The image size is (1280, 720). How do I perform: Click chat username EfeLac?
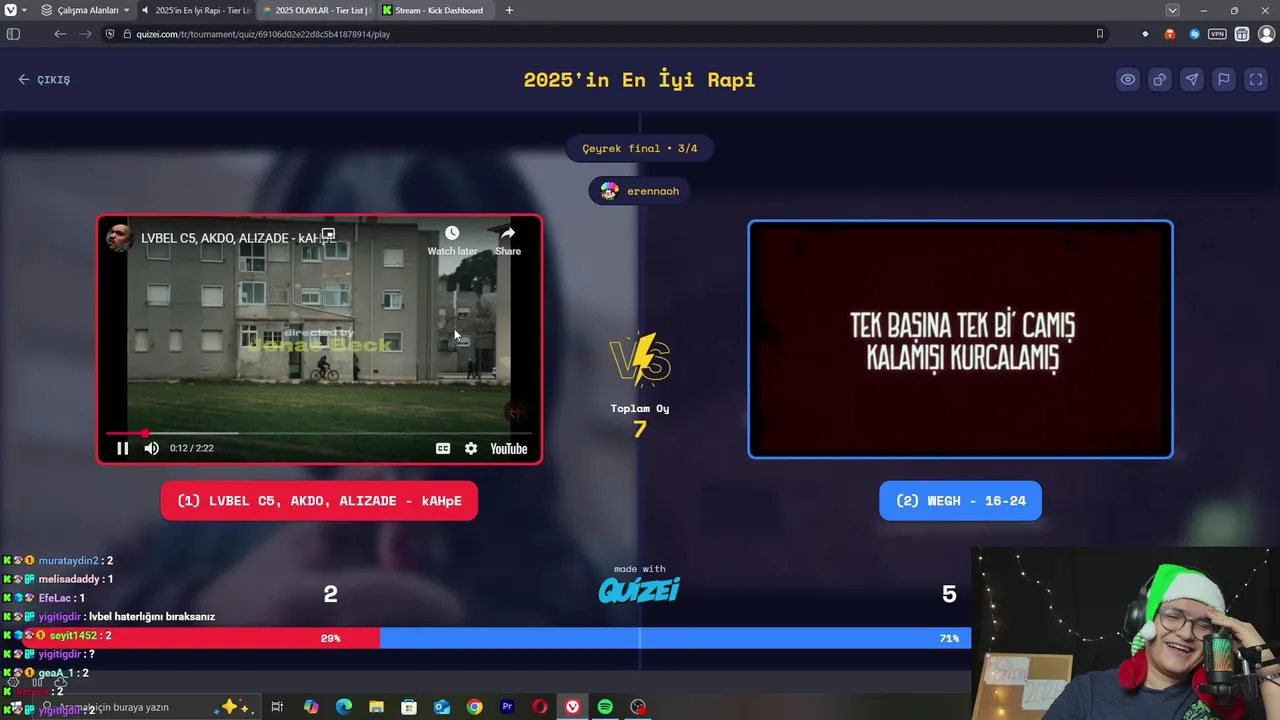point(54,598)
